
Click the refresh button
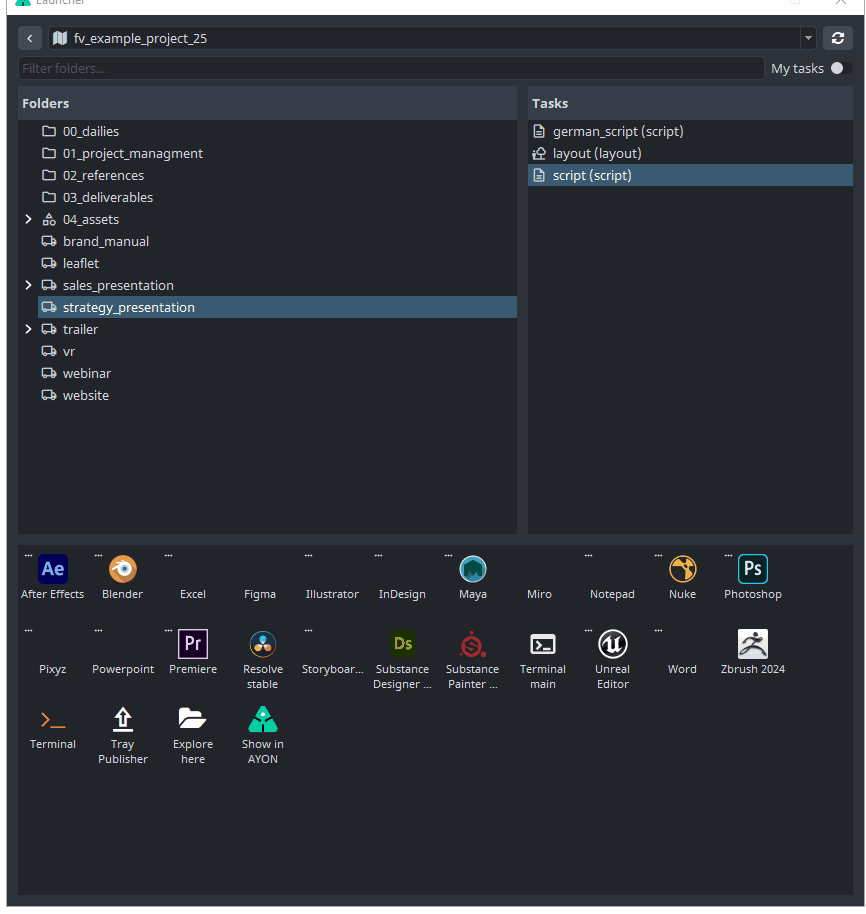[838, 39]
